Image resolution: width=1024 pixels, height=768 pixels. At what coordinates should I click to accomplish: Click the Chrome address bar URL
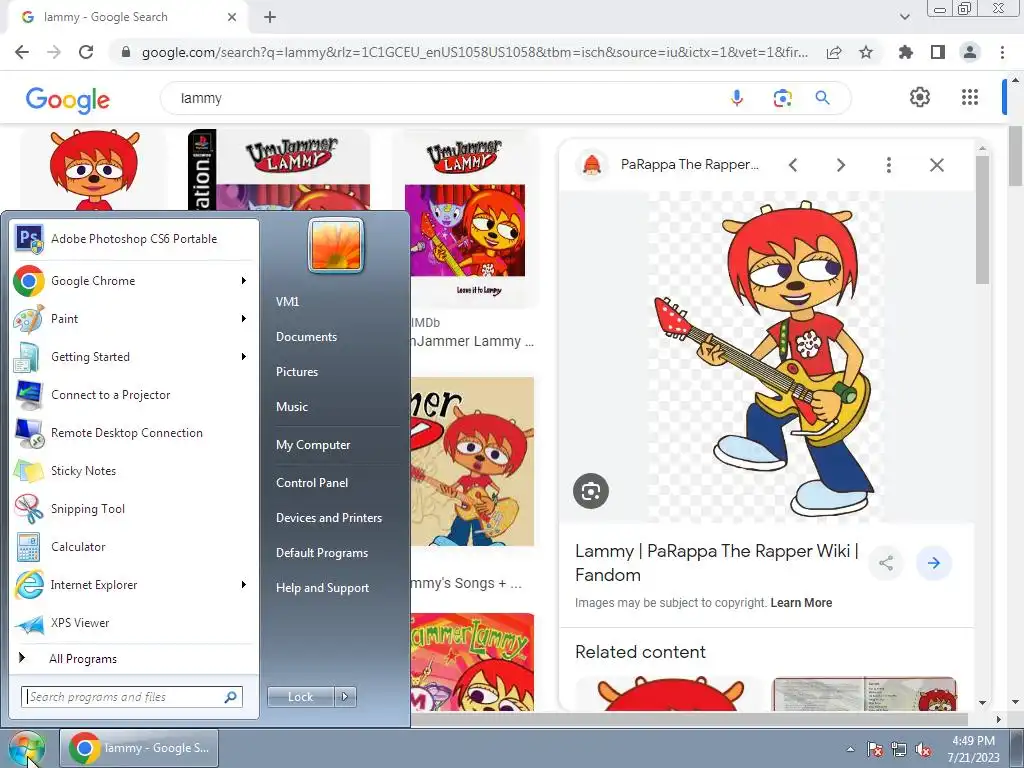(475, 52)
